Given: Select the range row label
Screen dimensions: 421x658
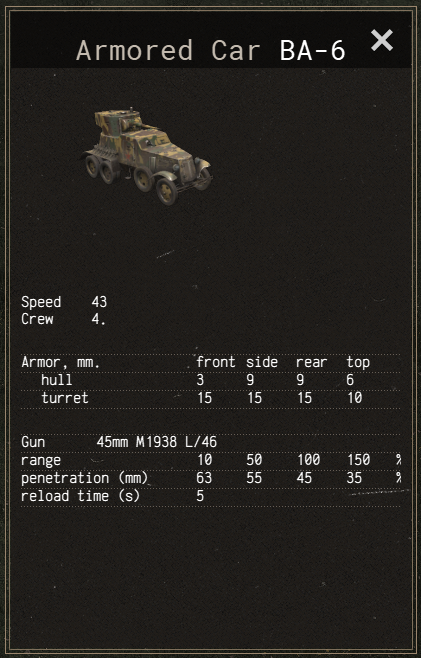Looking at the screenshot, I should pos(41,461).
